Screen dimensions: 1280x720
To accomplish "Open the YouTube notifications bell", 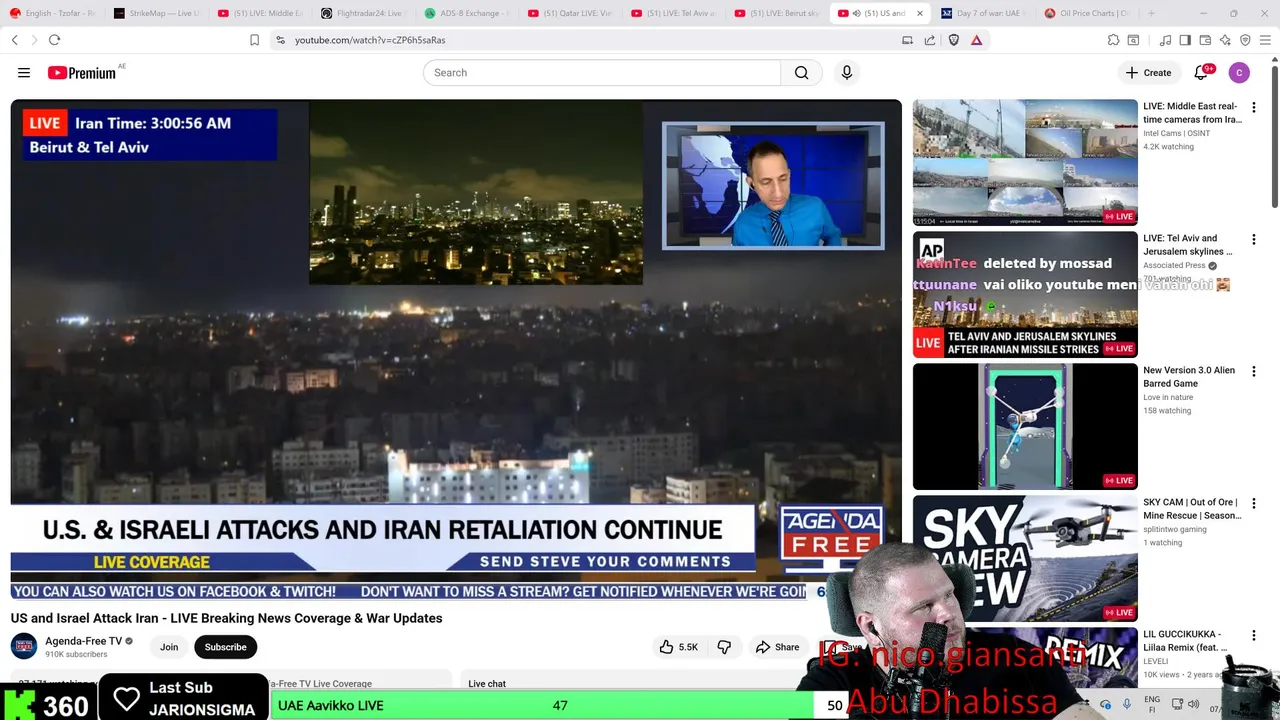I will [1201, 73].
